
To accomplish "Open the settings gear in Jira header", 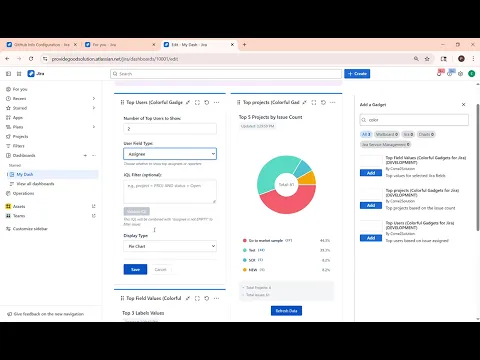I will click(460, 74).
